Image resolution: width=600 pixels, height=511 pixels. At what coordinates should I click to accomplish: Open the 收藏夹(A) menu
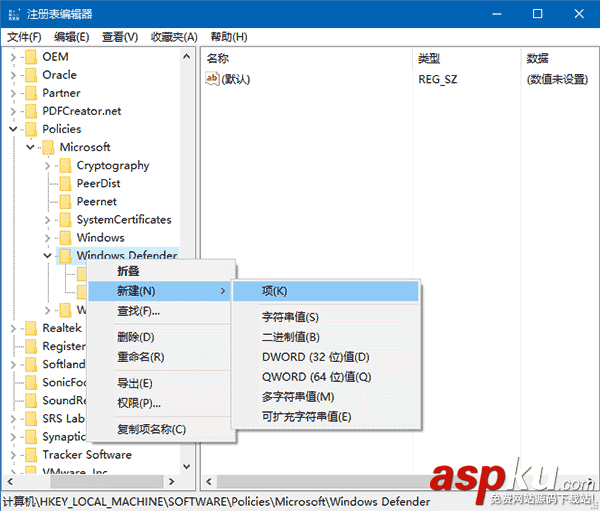174,37
